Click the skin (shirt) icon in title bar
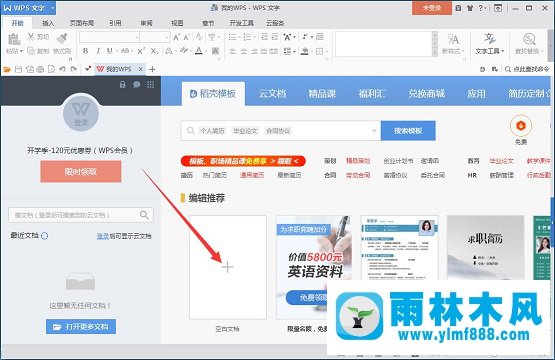Viewport: 555px width, 360px height. (470, 8)
